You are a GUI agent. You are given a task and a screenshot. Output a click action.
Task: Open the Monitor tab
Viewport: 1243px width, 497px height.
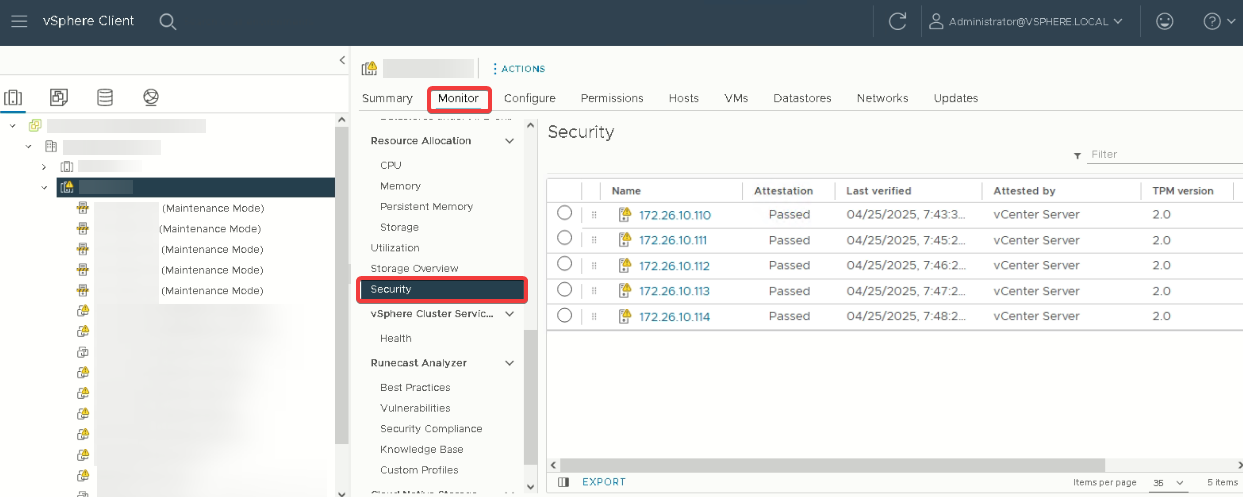point(458,98)
